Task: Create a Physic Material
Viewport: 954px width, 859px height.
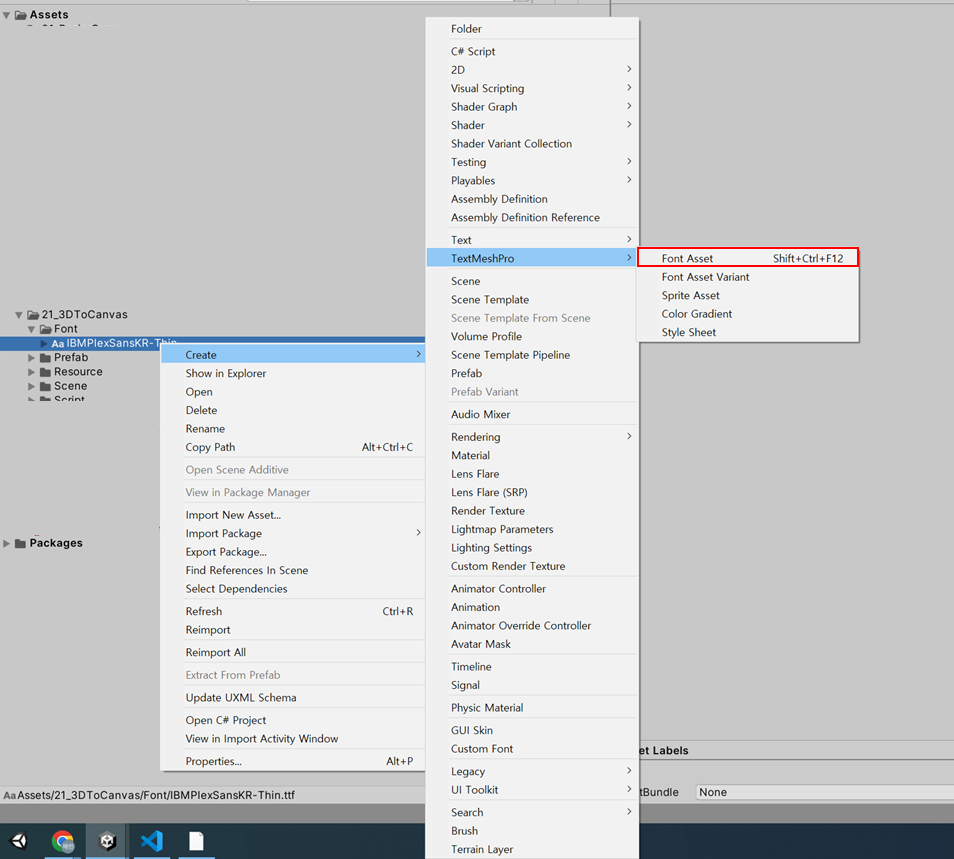Action: (x=532, y=708)
